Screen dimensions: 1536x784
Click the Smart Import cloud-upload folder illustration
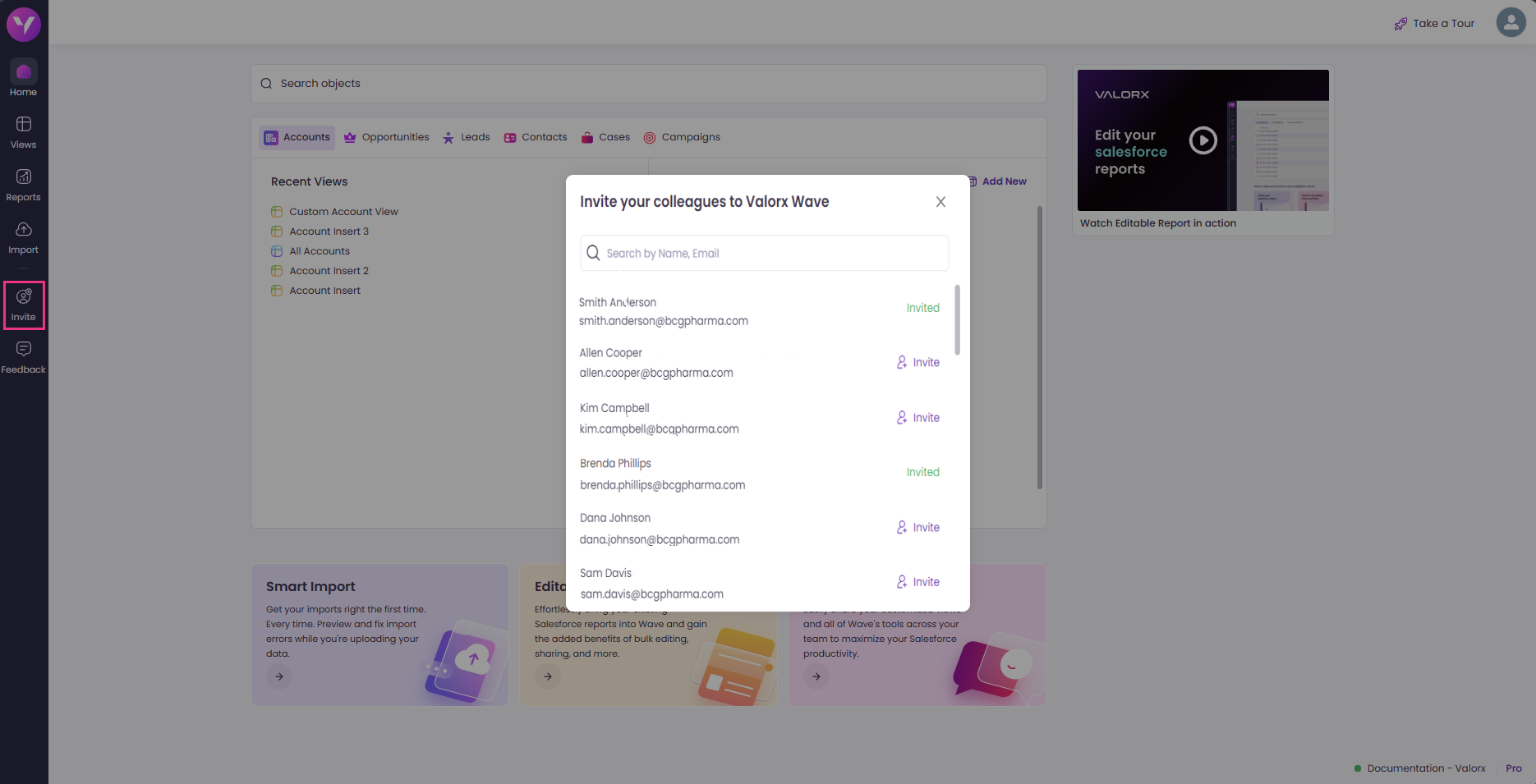pos(466,662)
